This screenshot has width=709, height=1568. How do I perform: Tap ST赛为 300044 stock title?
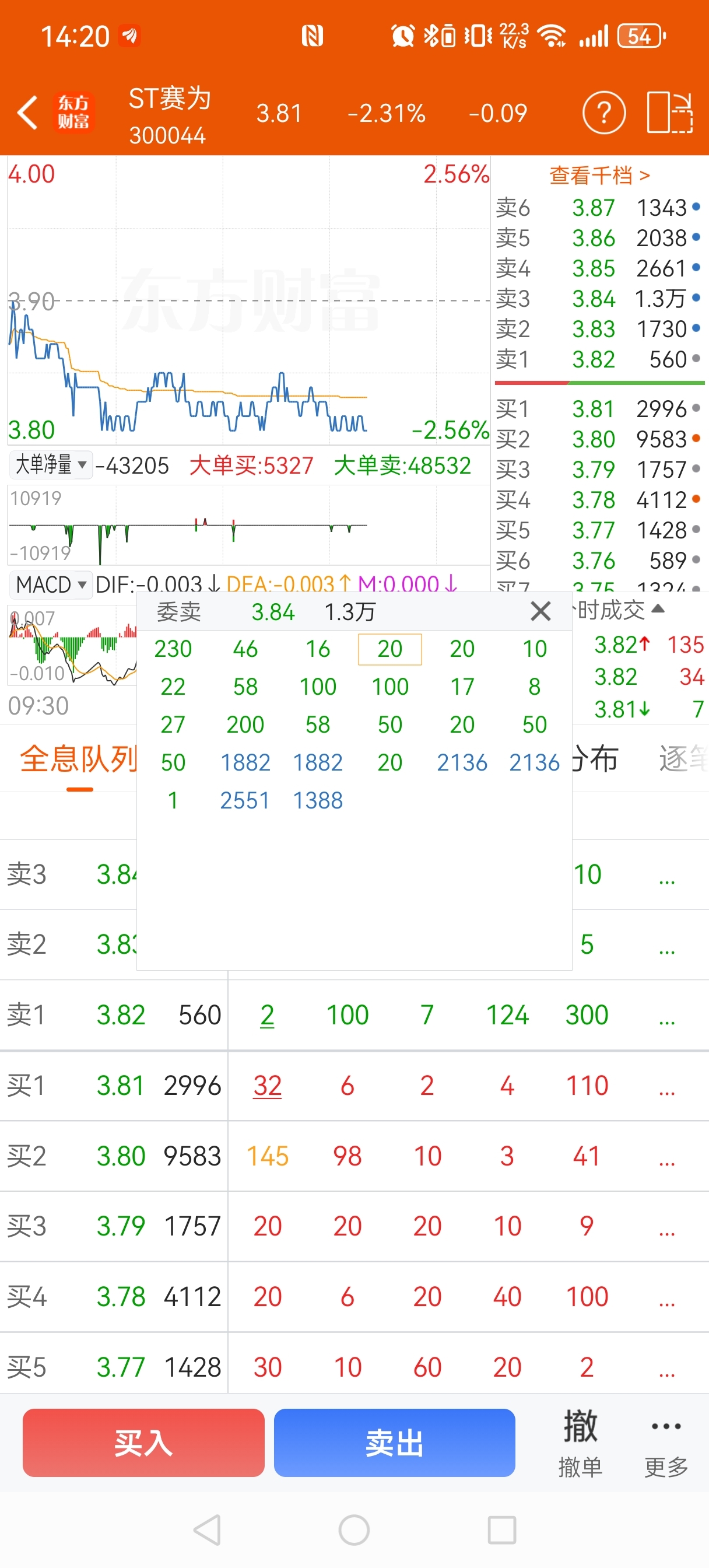169,115
